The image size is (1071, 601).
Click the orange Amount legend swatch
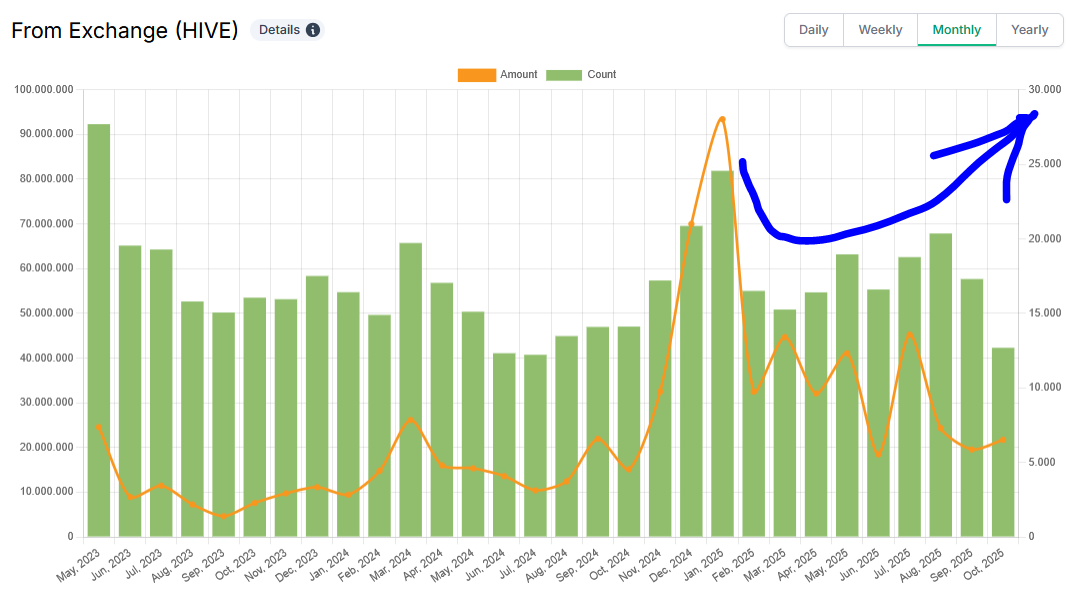pos(477,75)
